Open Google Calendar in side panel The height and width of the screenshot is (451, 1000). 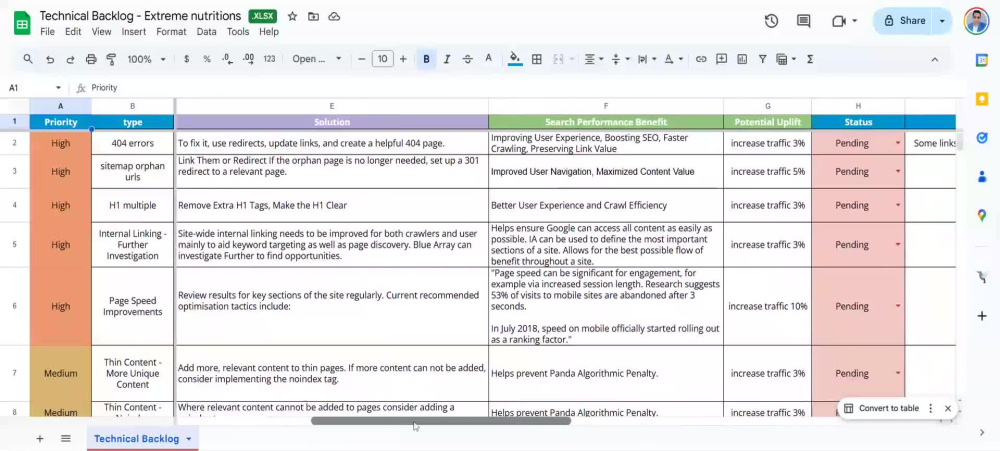[x=982, y=59]
